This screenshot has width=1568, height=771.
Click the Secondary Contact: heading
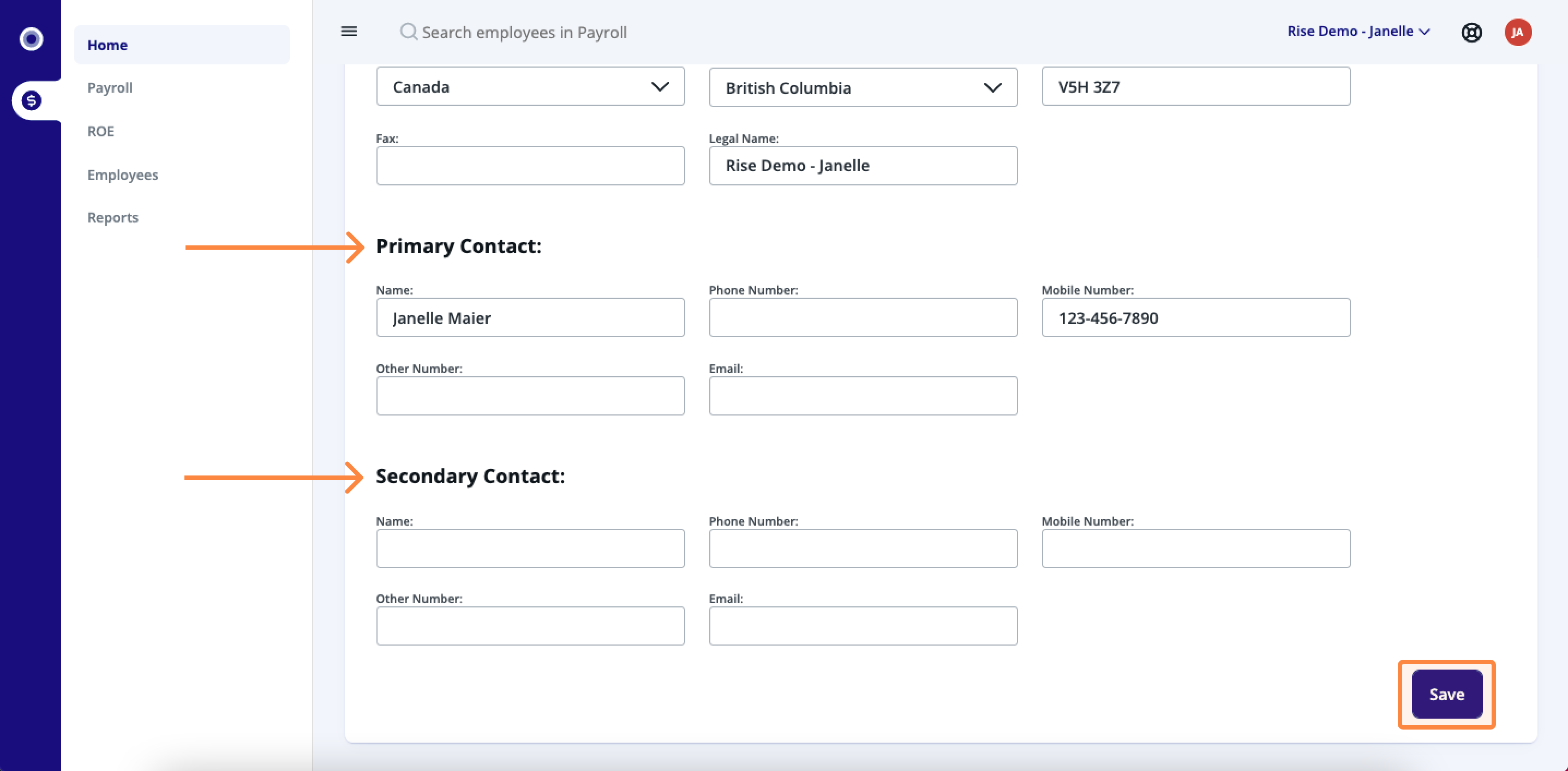(470, 476)
